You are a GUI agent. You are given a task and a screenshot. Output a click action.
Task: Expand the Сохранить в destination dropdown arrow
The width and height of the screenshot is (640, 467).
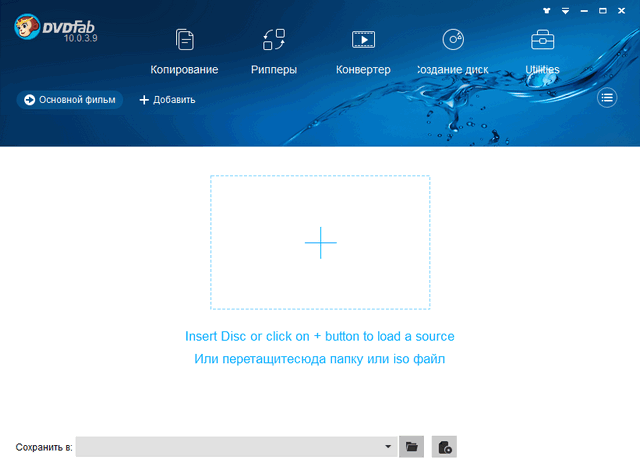point(388,447)
